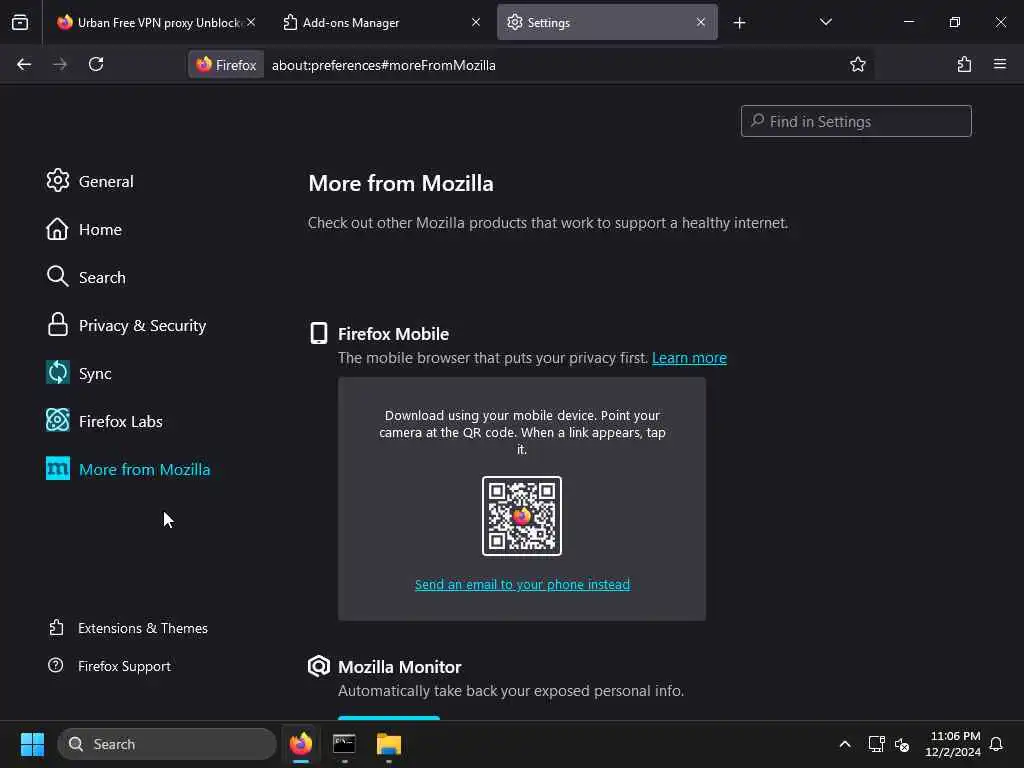Click the Home house icon
This screenshot has width=1024, height=768.
[57, 229]
